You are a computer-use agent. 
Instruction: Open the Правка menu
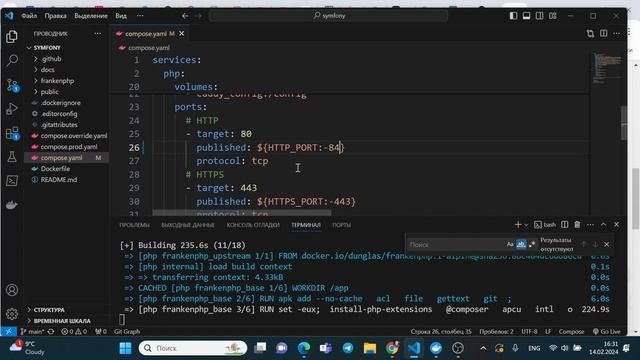click(56, 16)
